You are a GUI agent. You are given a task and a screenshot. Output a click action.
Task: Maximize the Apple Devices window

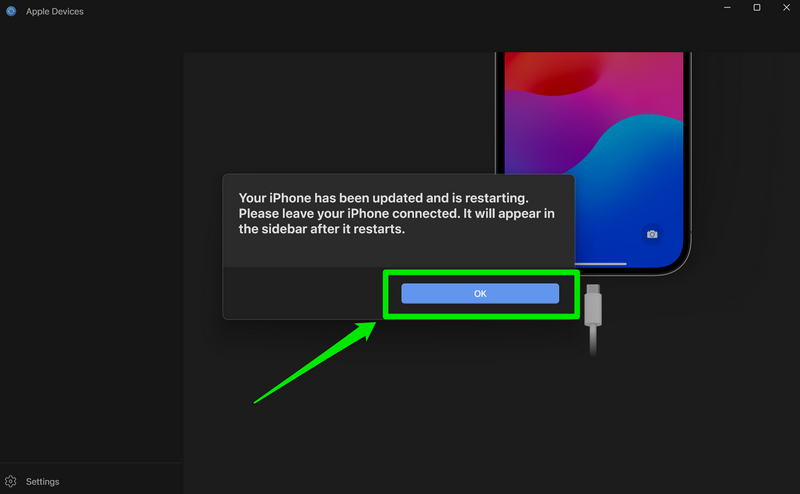coord(757,8)
